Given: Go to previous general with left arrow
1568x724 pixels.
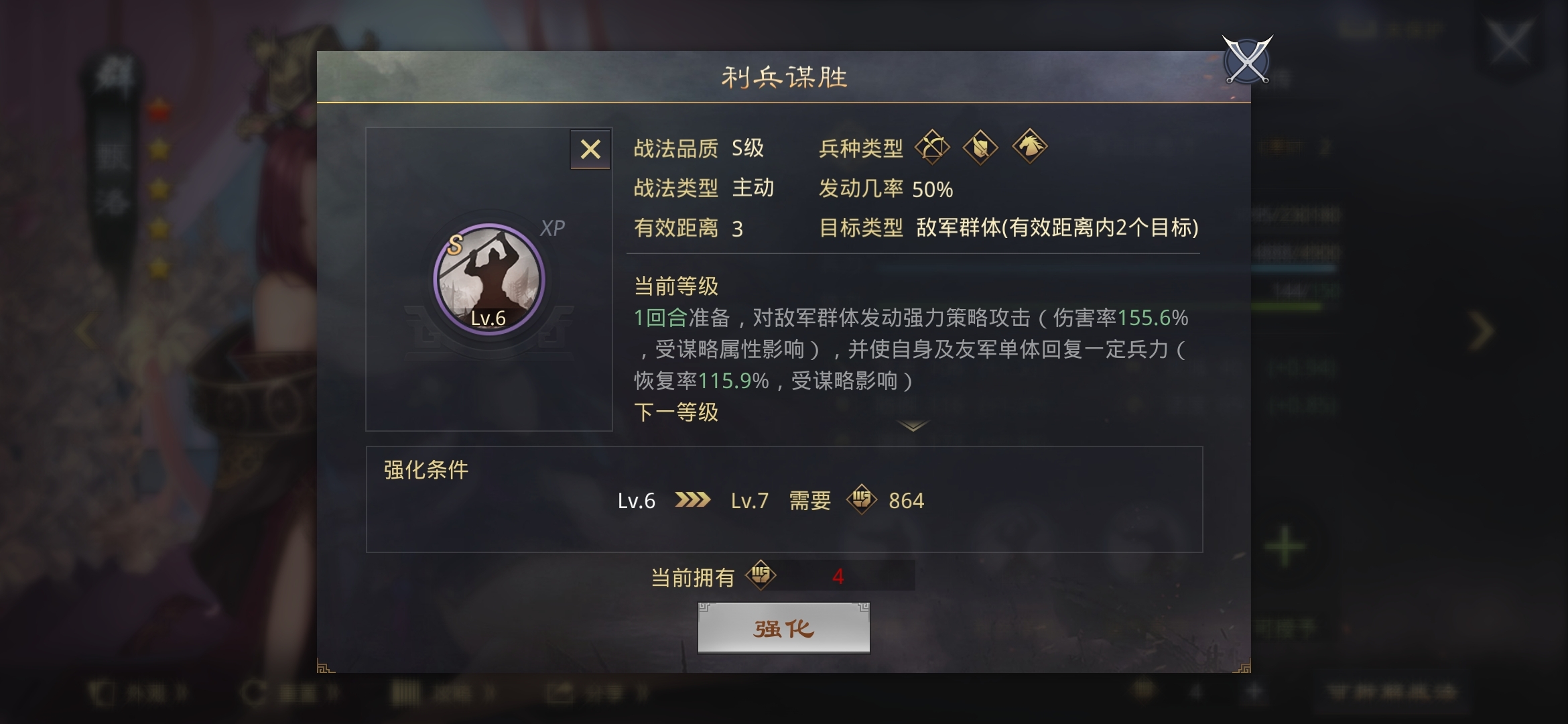Looking at the screenshot, I should click(86, 330).
